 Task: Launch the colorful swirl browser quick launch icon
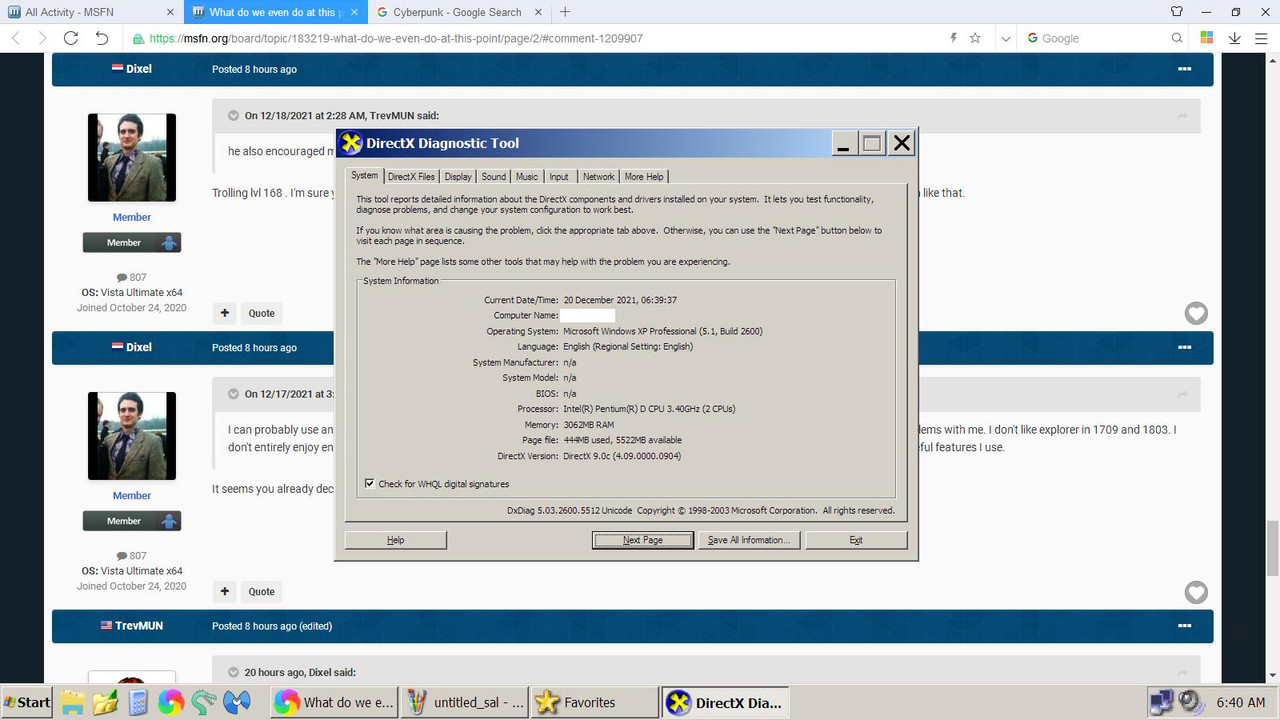170,702
